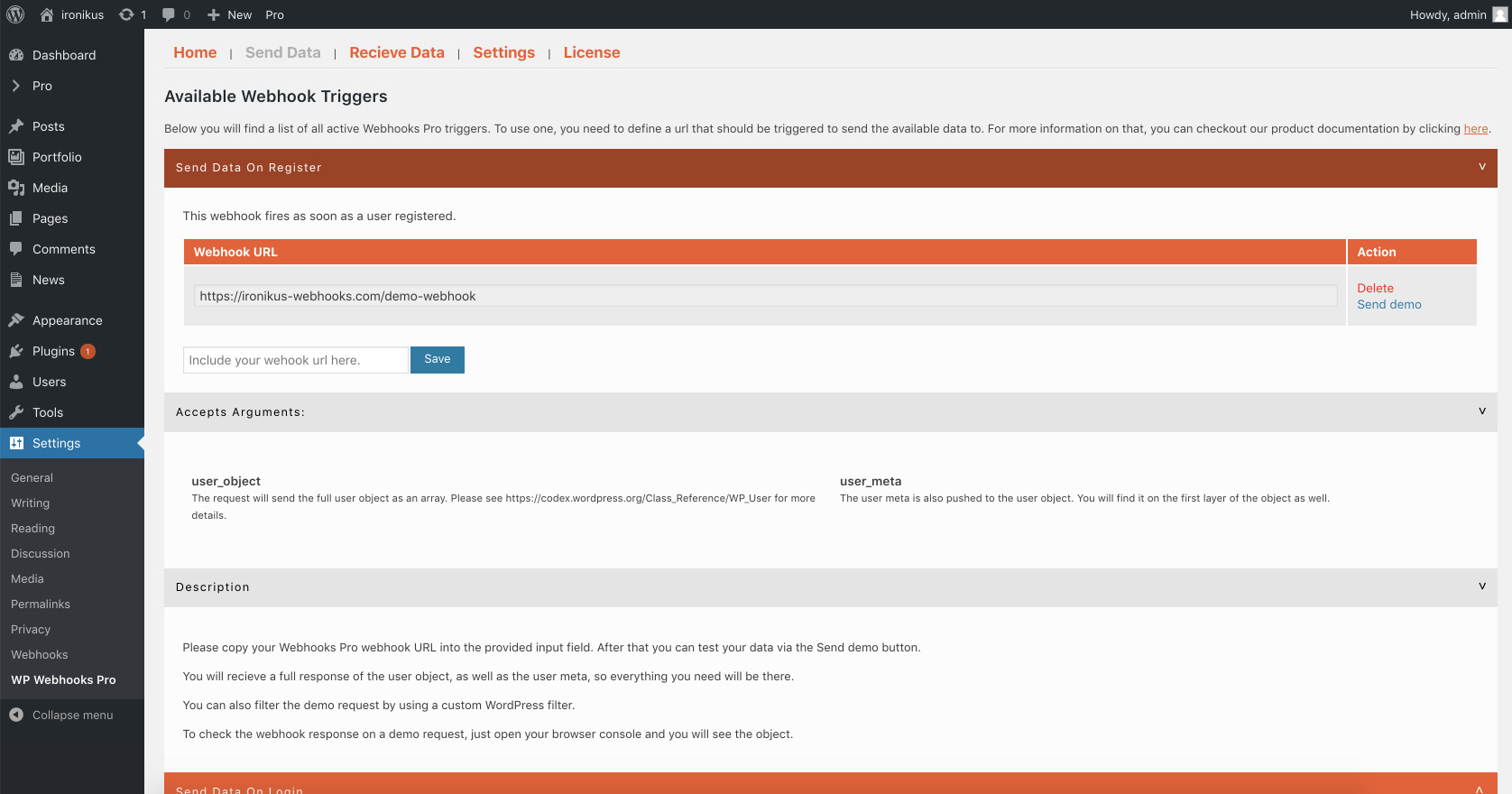Click the Collapse menu arrow icon
The height and width of the screenshot is (794, 1512).
pos(16,715)
